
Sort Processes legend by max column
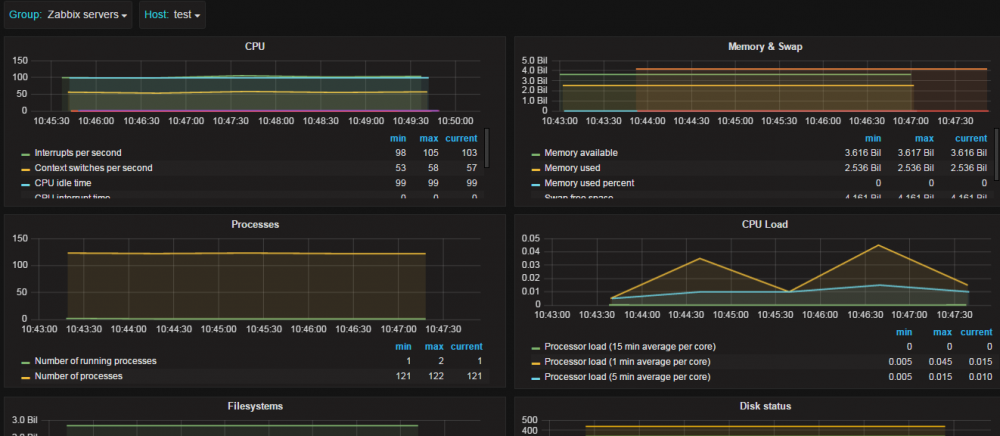click(x=432, y=347)
